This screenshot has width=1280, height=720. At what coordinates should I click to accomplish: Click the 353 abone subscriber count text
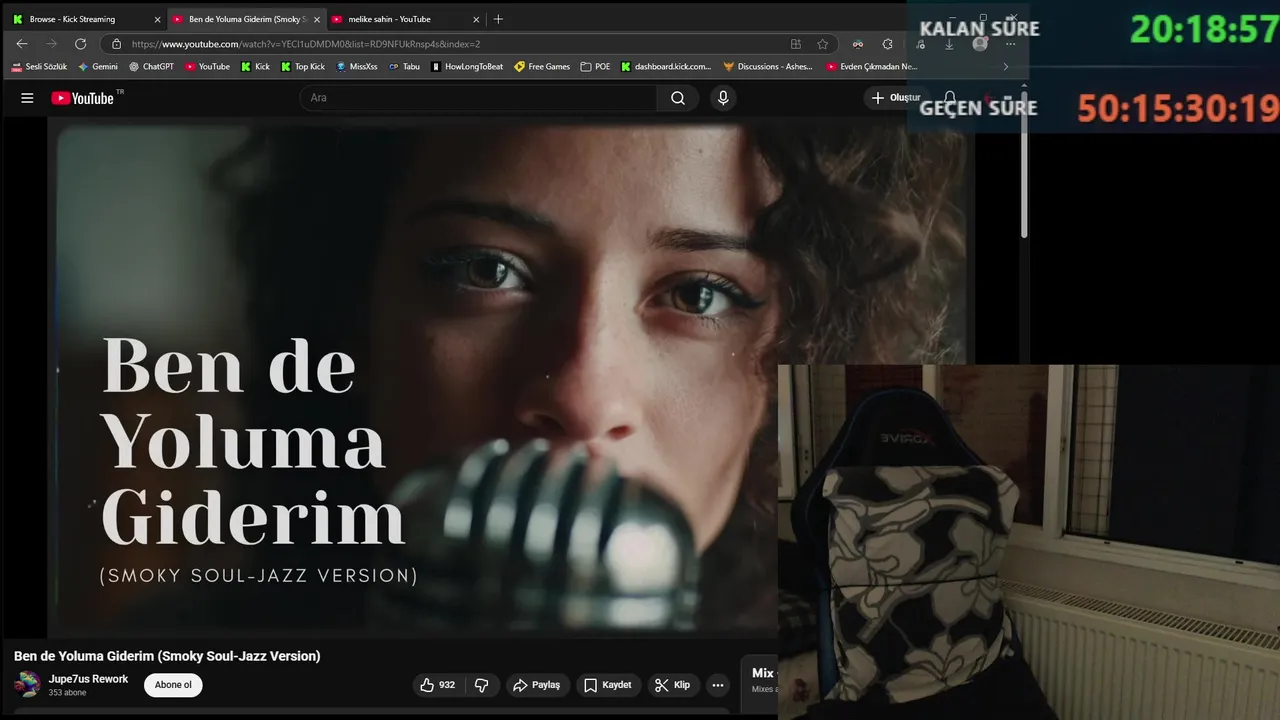[68, 693]
